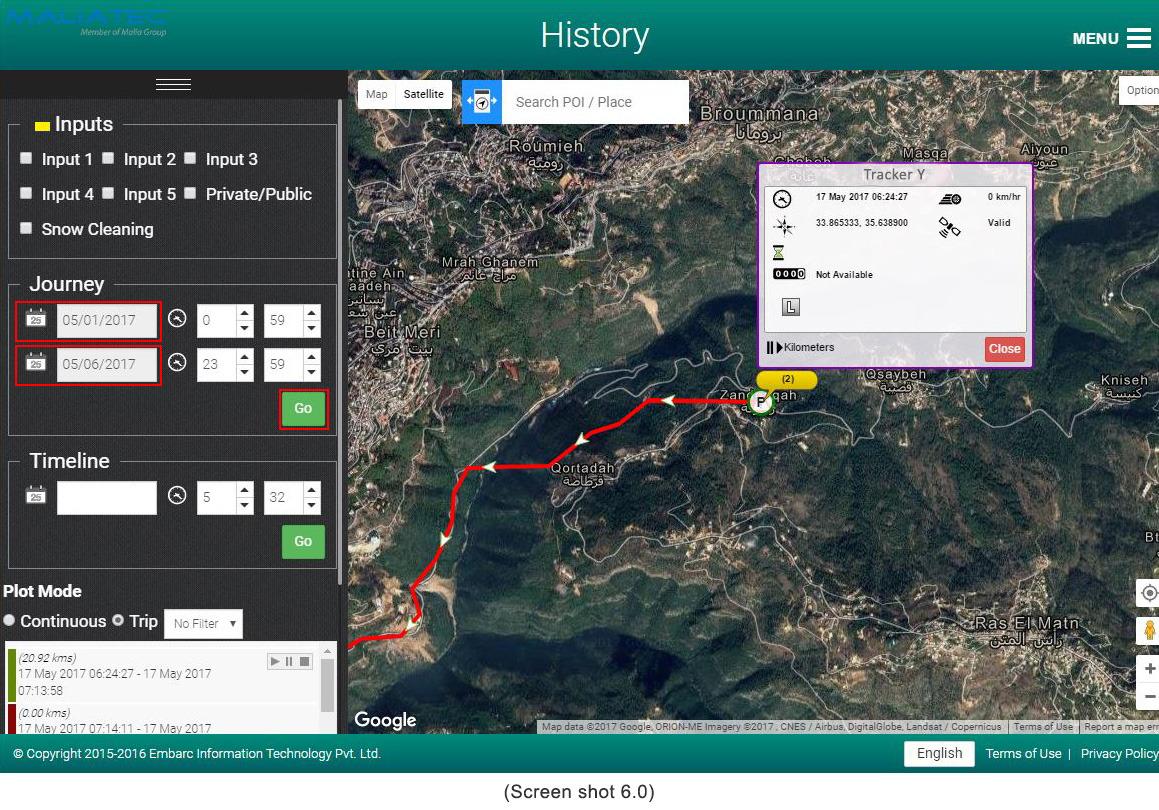The width and height of the screenshot is (1159, 810).
Task: Click the Journey end date field 05/06/2017
Action: [107, 364]
